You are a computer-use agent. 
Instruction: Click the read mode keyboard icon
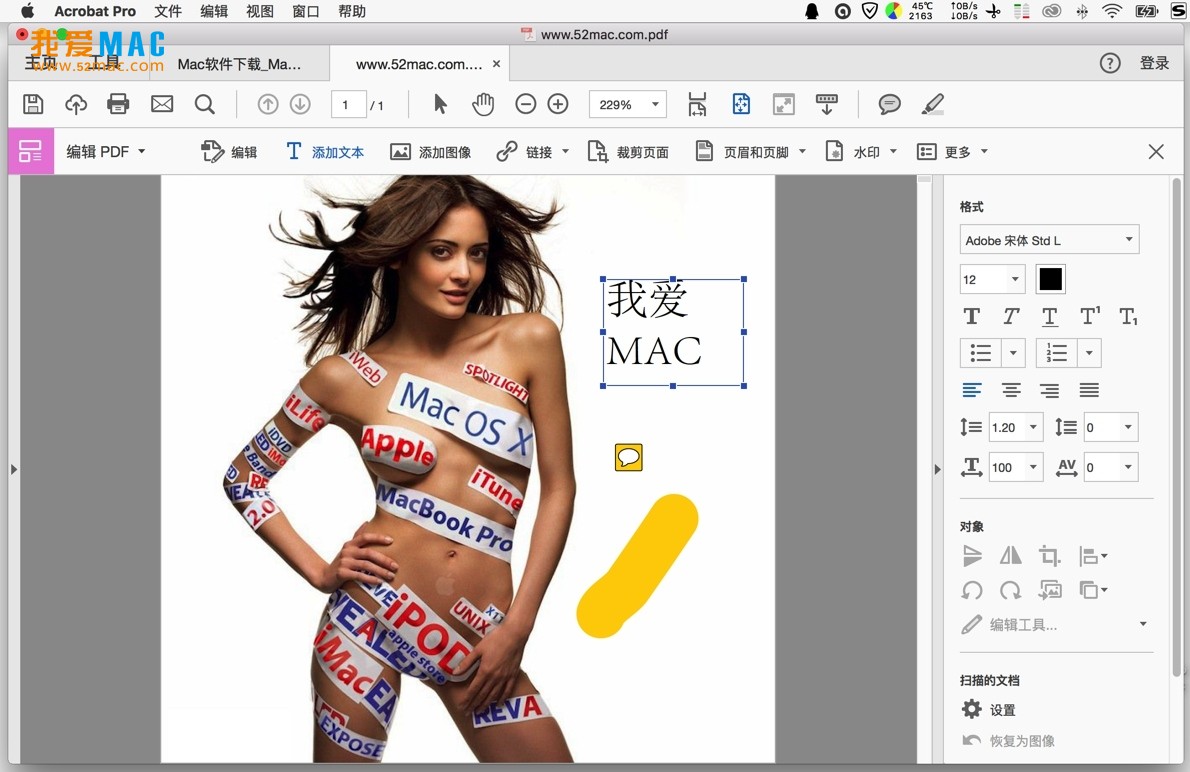[826, 104]
